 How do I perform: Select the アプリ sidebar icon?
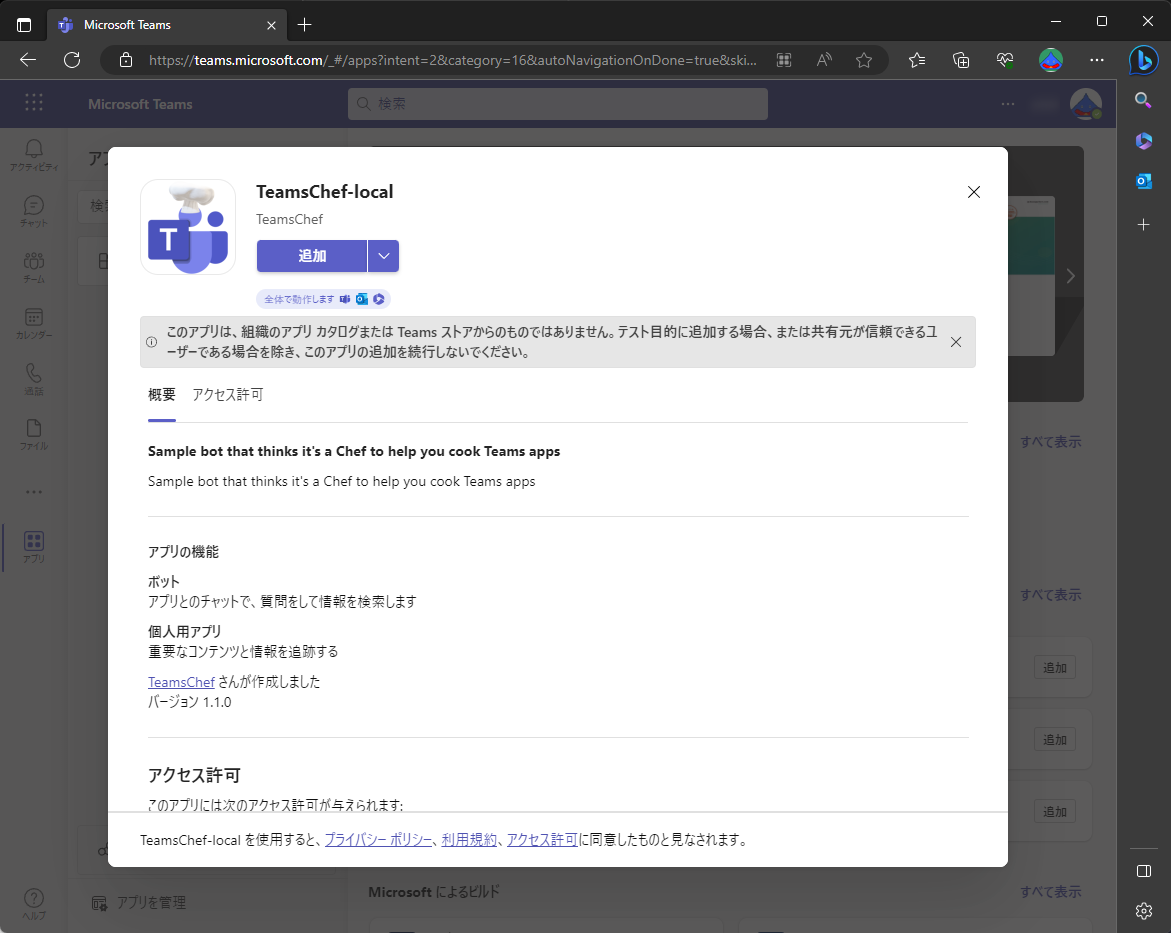coord(33,545)
